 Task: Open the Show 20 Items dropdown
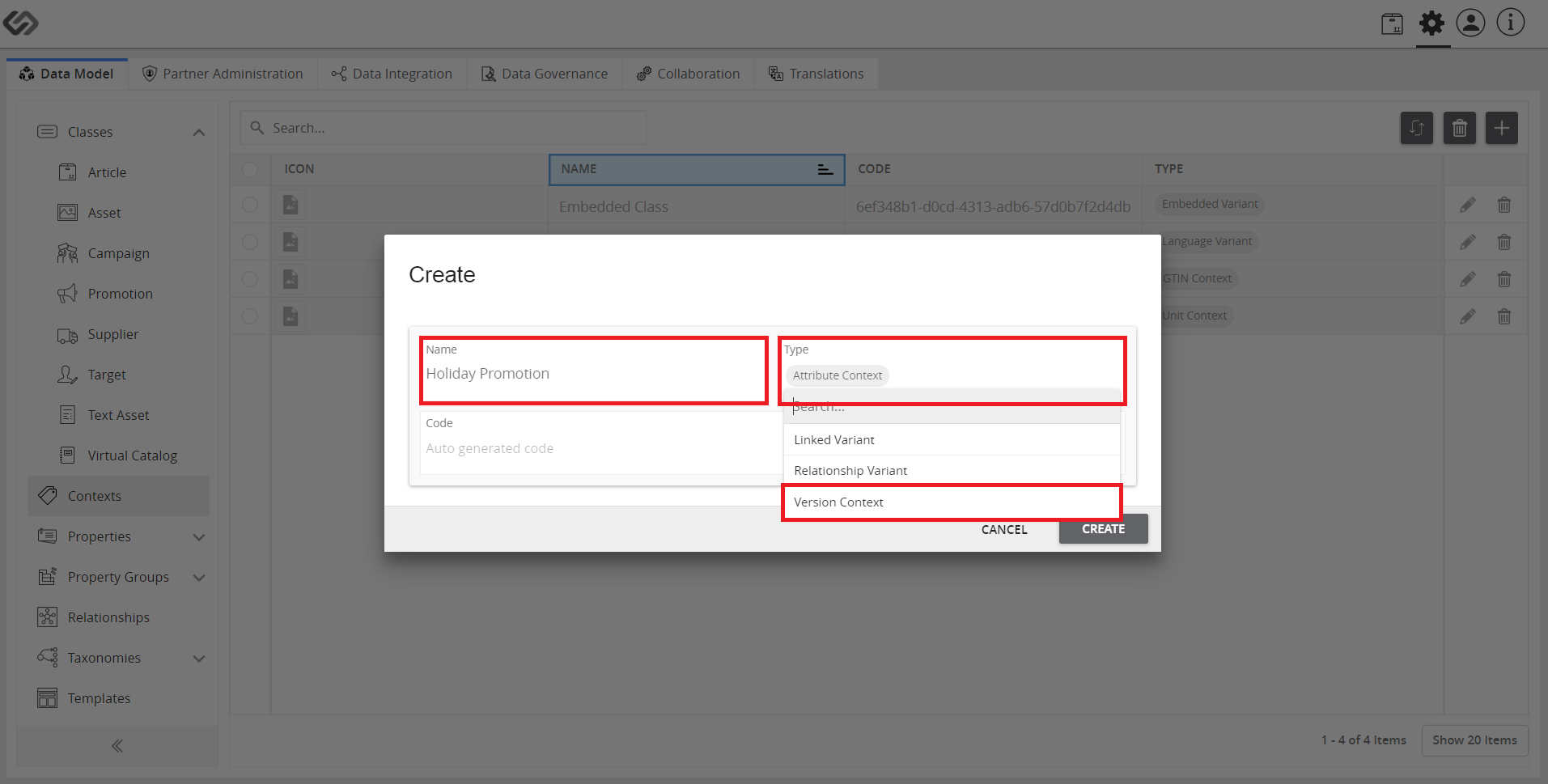(x=1474, y=740)
